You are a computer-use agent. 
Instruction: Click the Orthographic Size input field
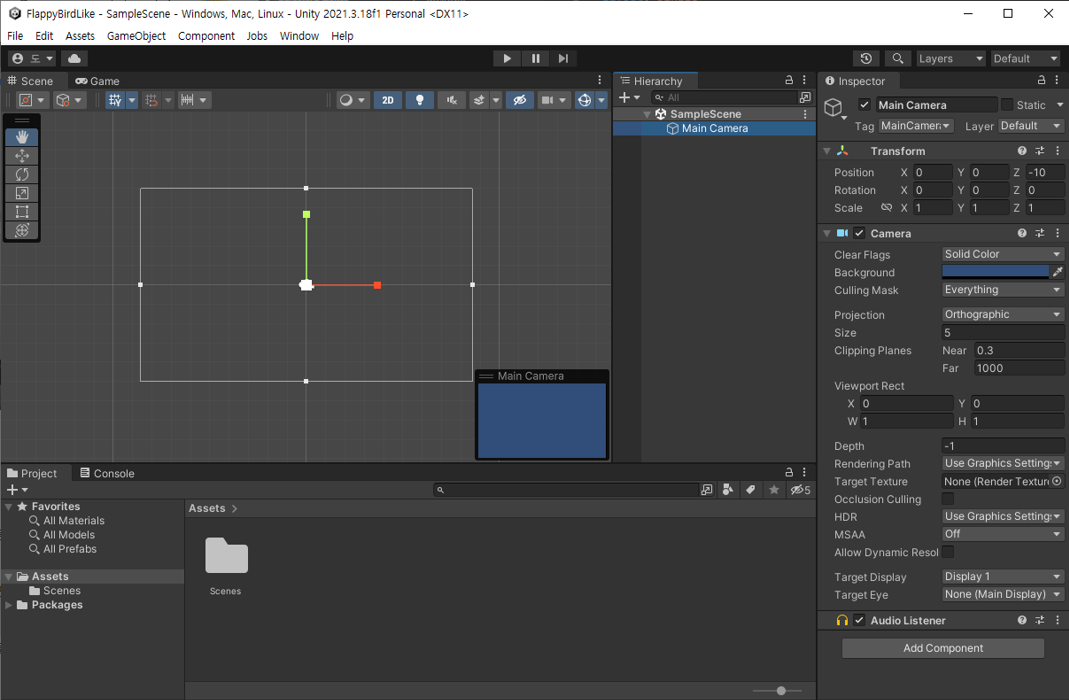click(1002, 333)
